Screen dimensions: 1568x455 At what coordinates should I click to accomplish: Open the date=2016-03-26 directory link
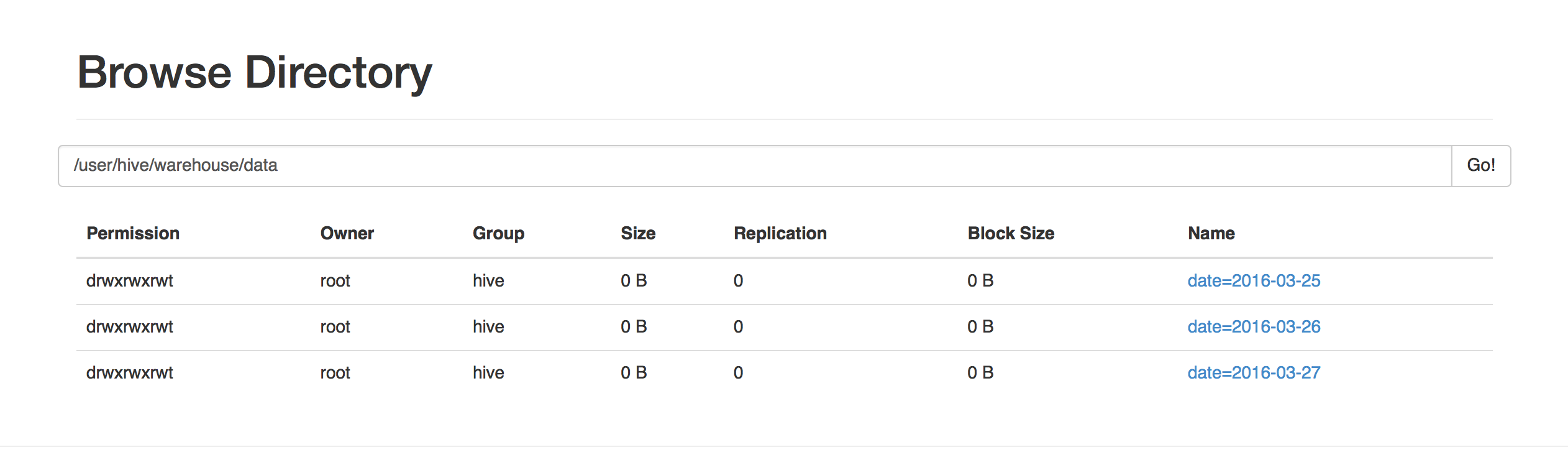[x=1254, y=327]
